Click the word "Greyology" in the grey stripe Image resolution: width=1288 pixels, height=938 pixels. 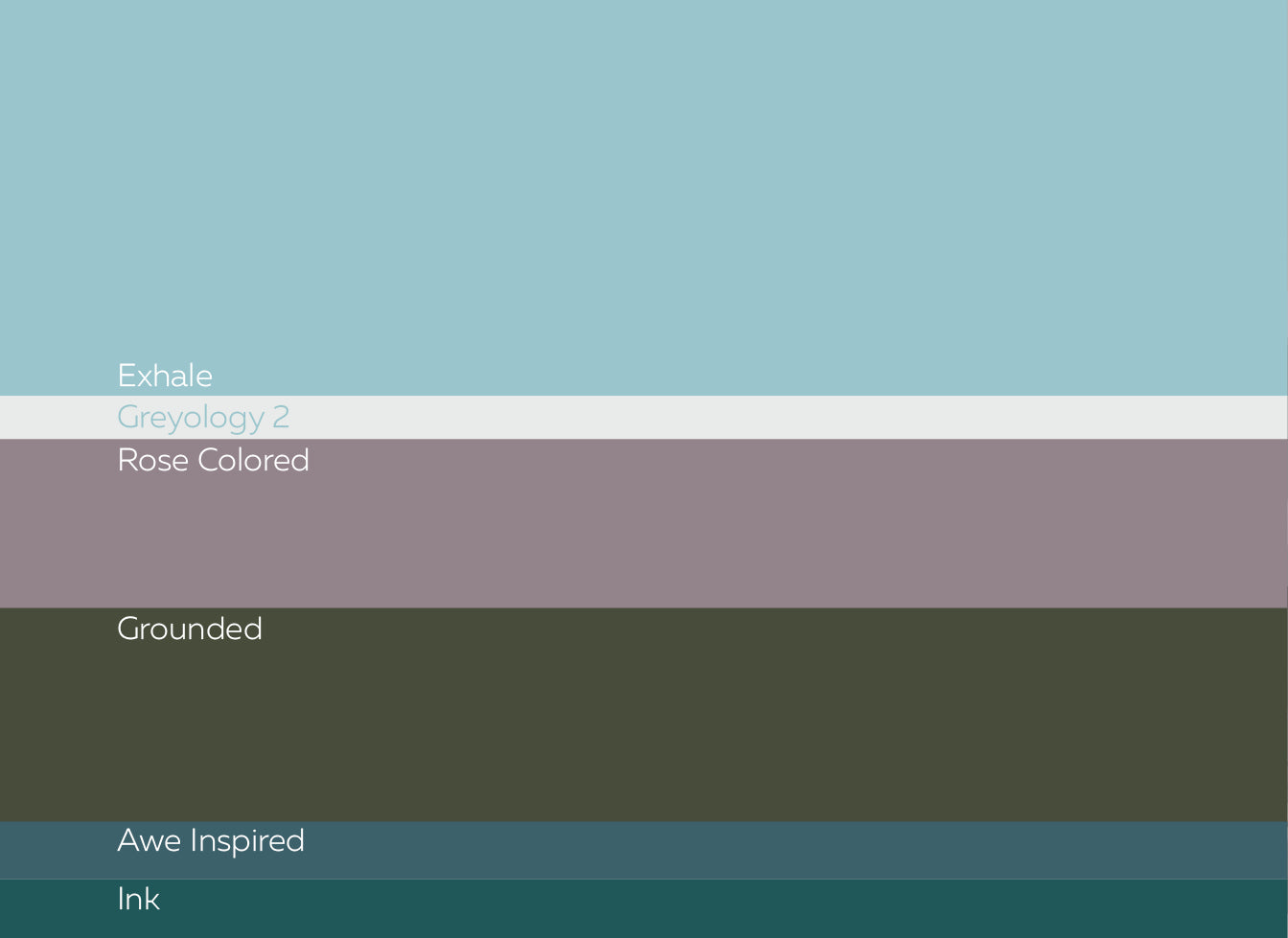(x=191, y=419)
